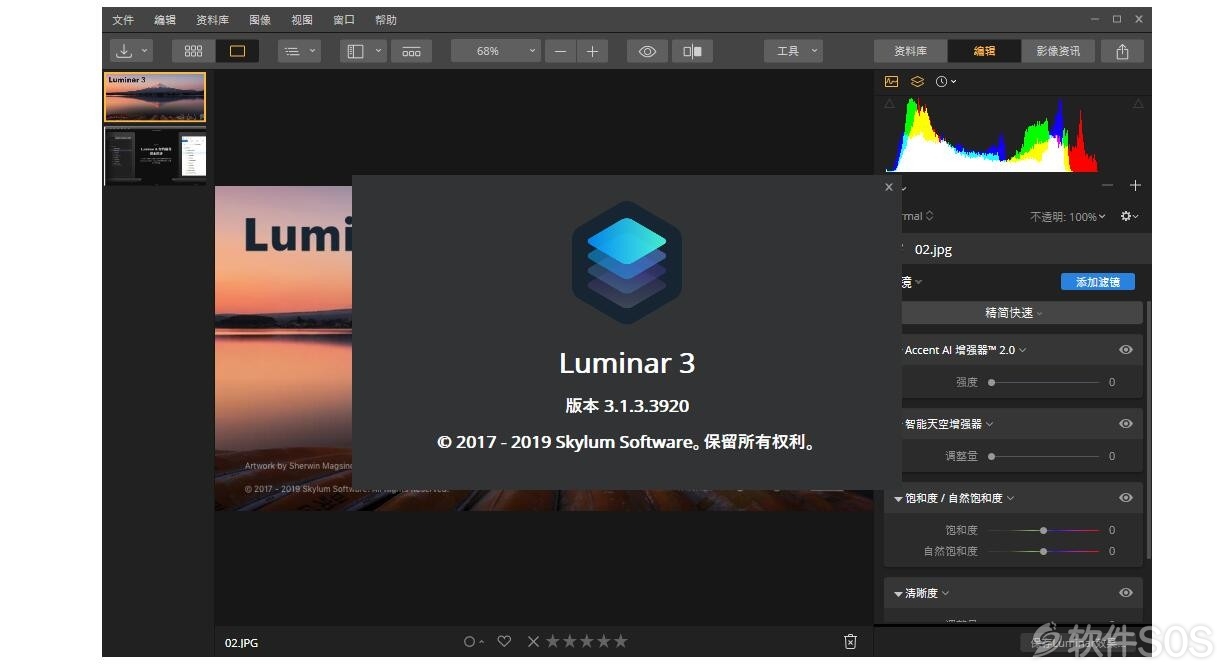Open the 编辑 menu in menu bar
The image size is (1231, 670).
click(165, 20)
